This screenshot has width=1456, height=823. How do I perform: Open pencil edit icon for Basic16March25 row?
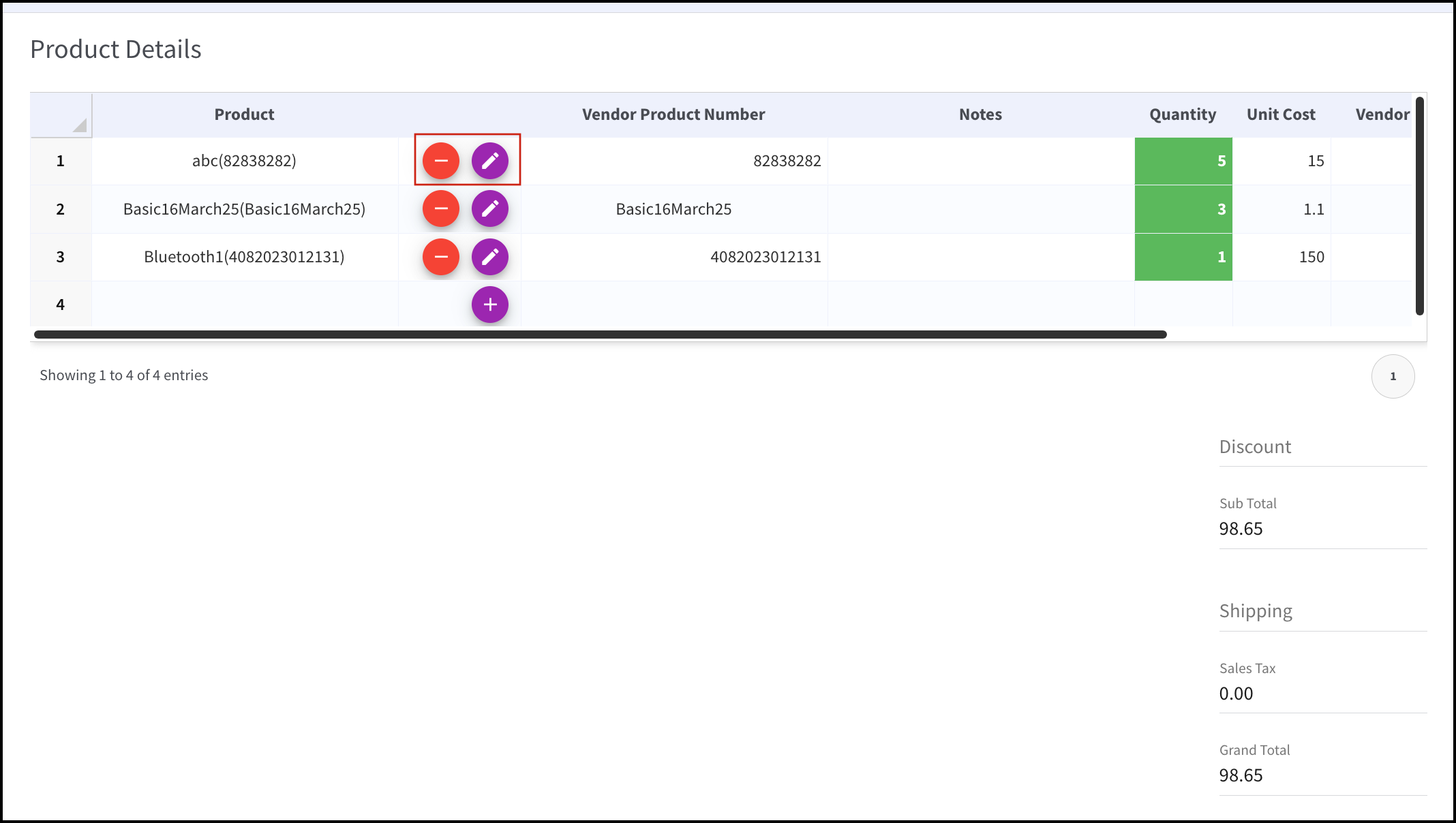[490, 208]
